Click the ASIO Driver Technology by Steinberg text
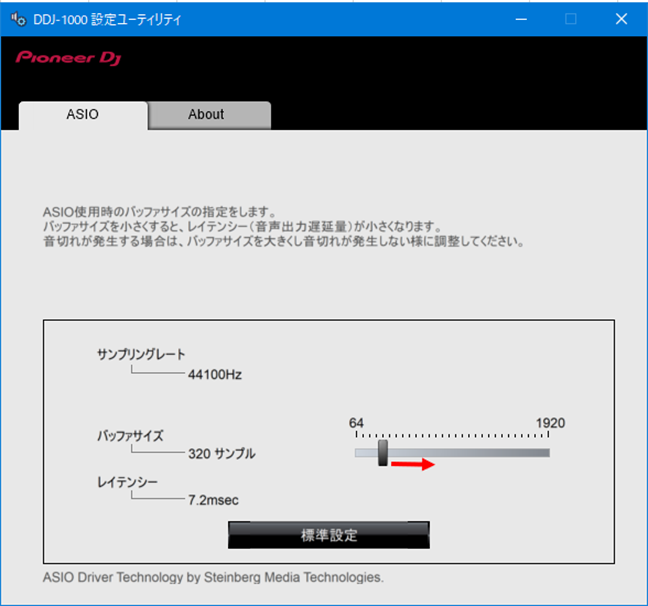This screenshot has width=648, height=606. pos(213,577)
